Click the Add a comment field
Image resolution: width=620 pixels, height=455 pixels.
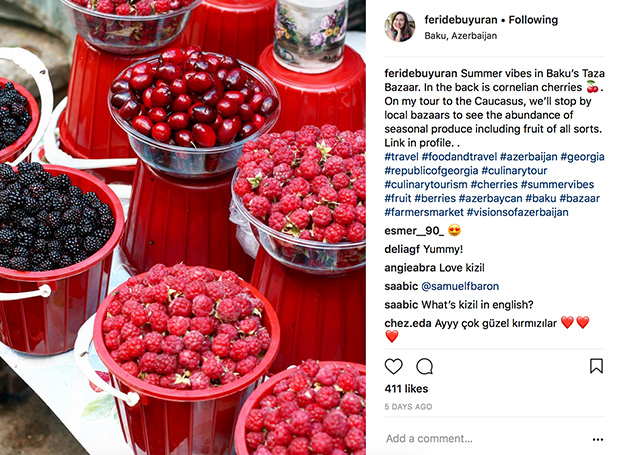click(429, 438)
